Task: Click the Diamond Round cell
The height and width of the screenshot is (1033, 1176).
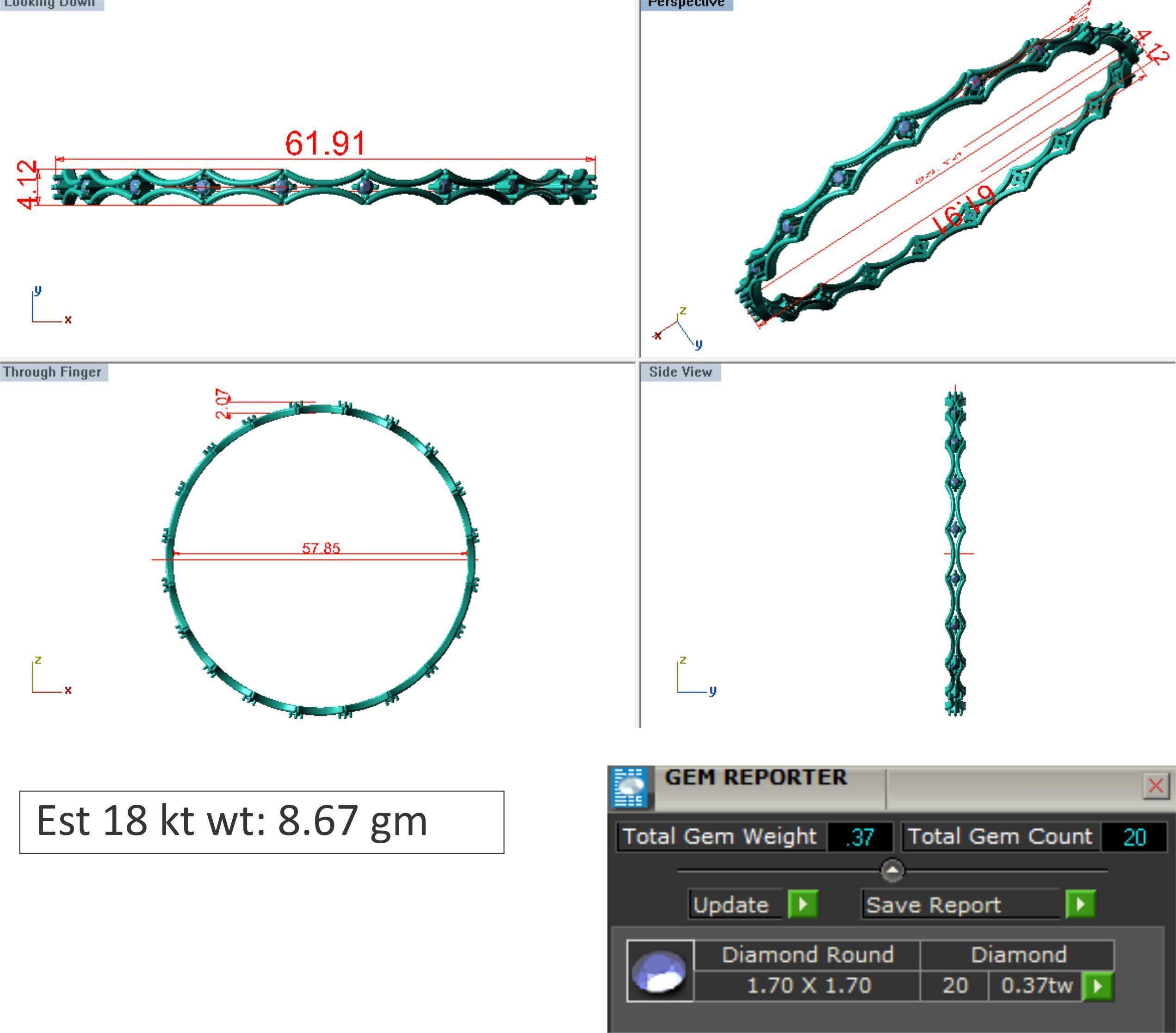Action: click(807, 955)
